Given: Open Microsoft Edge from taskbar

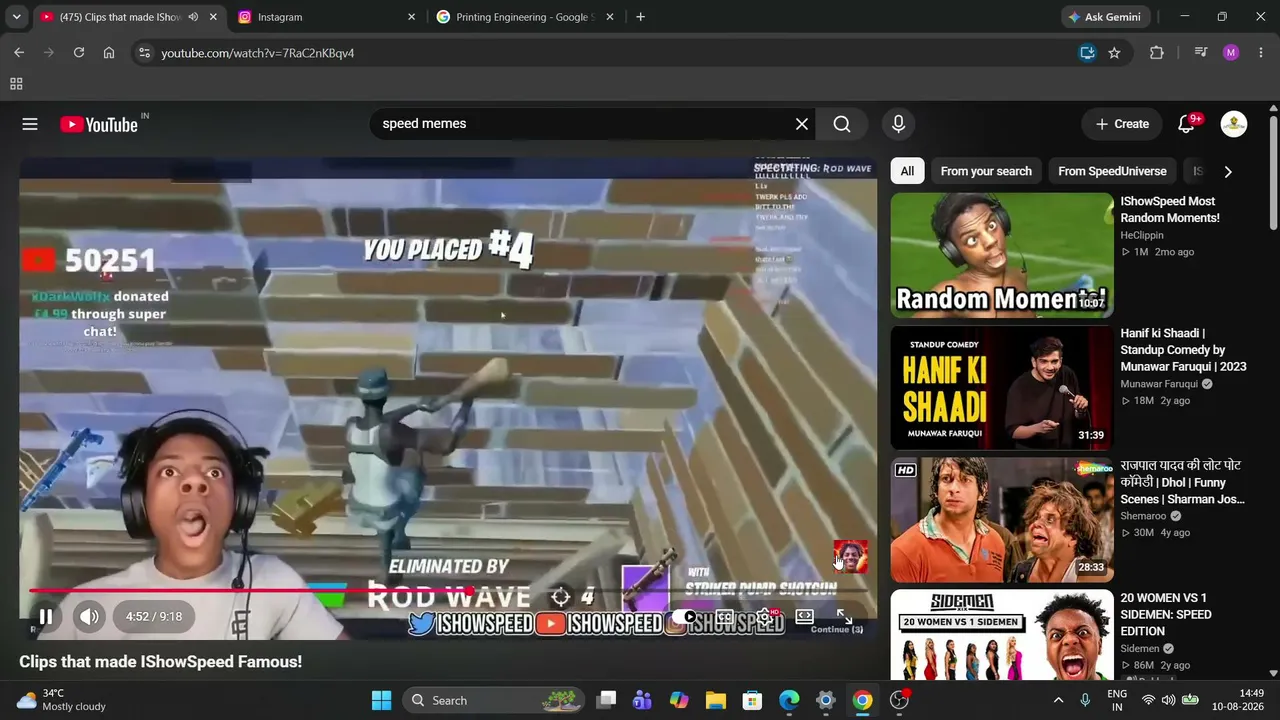Looking at the screenshot, I should pos(789,700).
